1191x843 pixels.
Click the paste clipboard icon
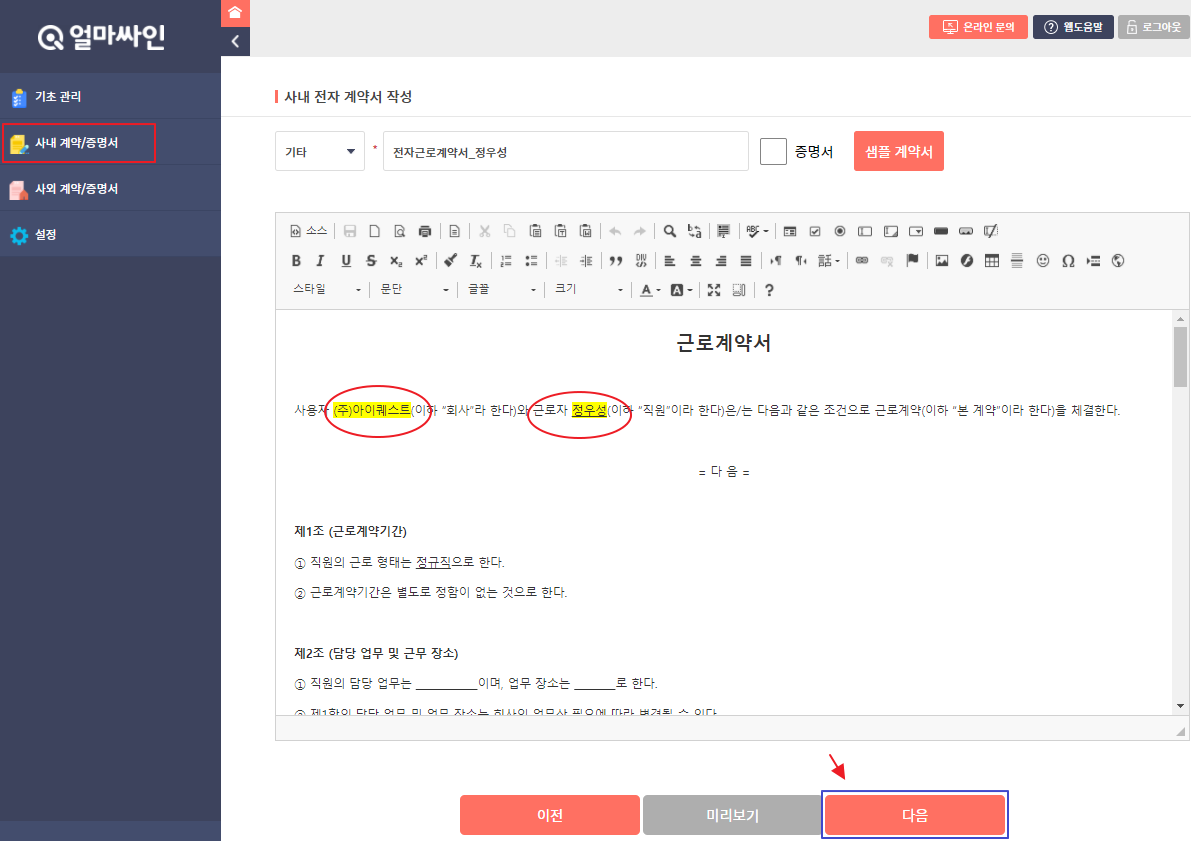click(x=535, y=231)
